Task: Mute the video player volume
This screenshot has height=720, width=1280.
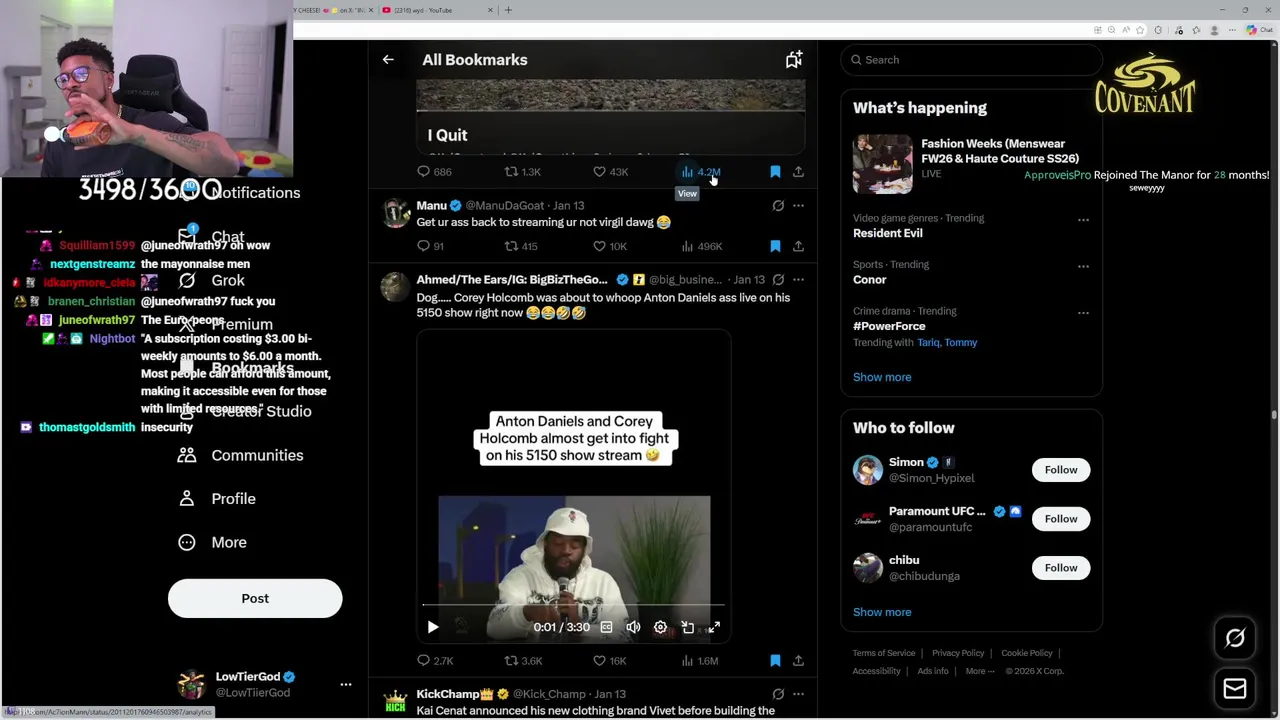Action: (x=633, y=627)
